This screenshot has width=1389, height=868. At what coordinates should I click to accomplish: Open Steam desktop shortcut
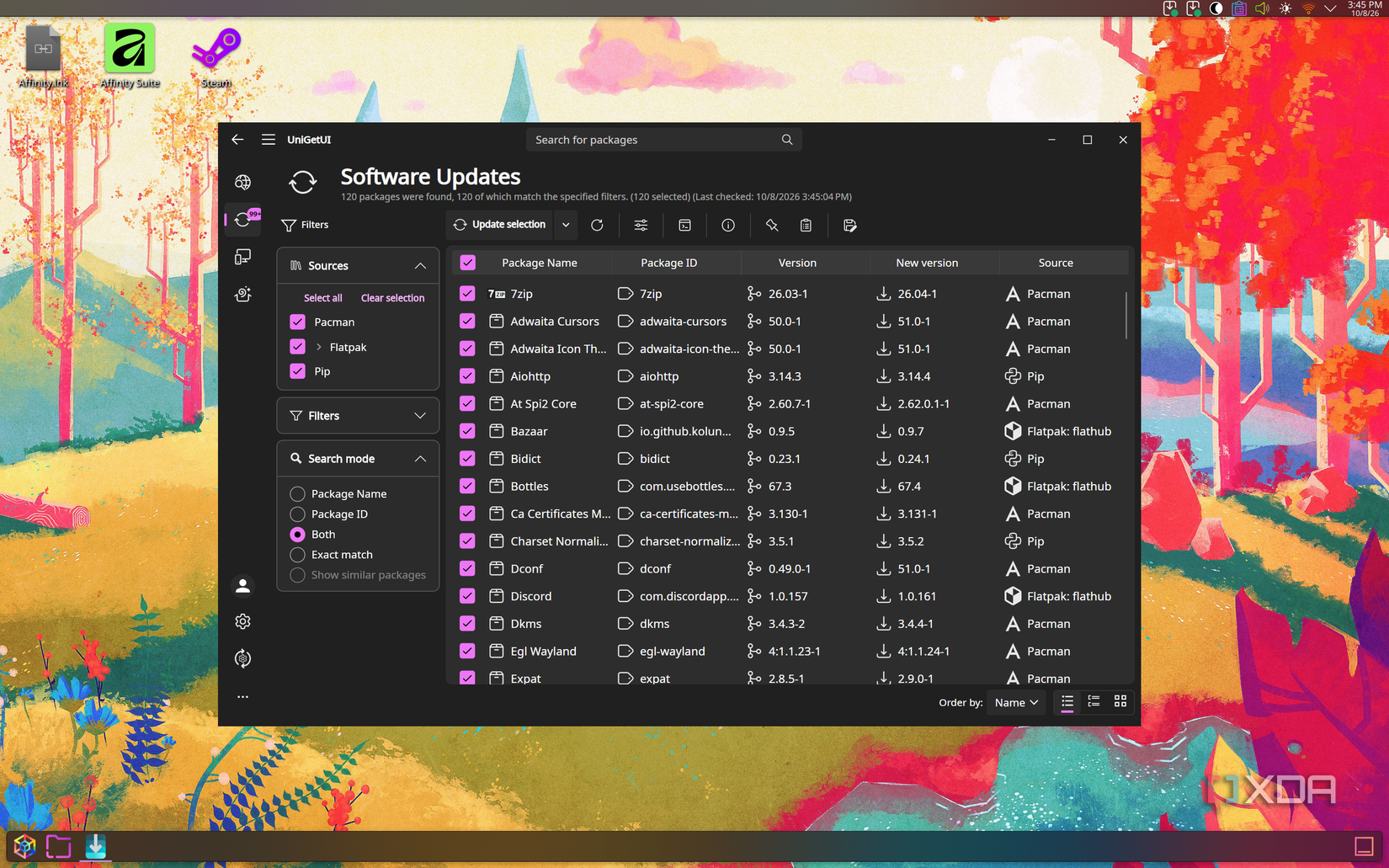pos(216,56)
